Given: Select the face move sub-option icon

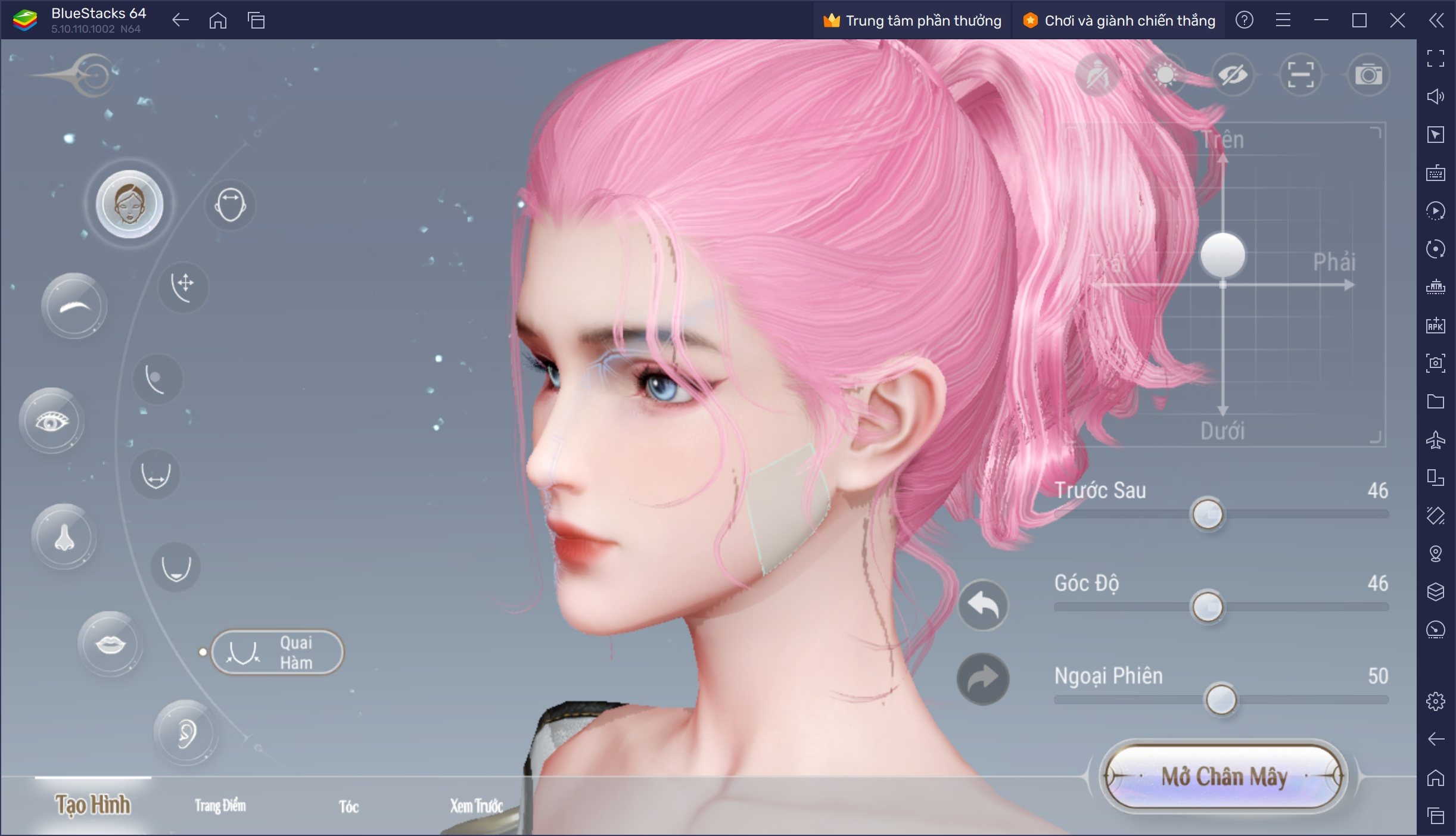Looking at the screenshot, I should (183, 287).
